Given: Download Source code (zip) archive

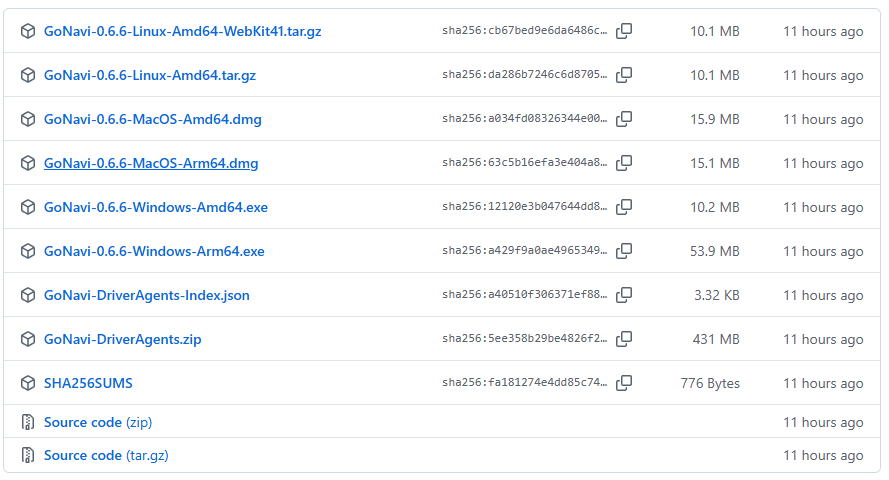Looking at the screenshot, I should (97, 422).
